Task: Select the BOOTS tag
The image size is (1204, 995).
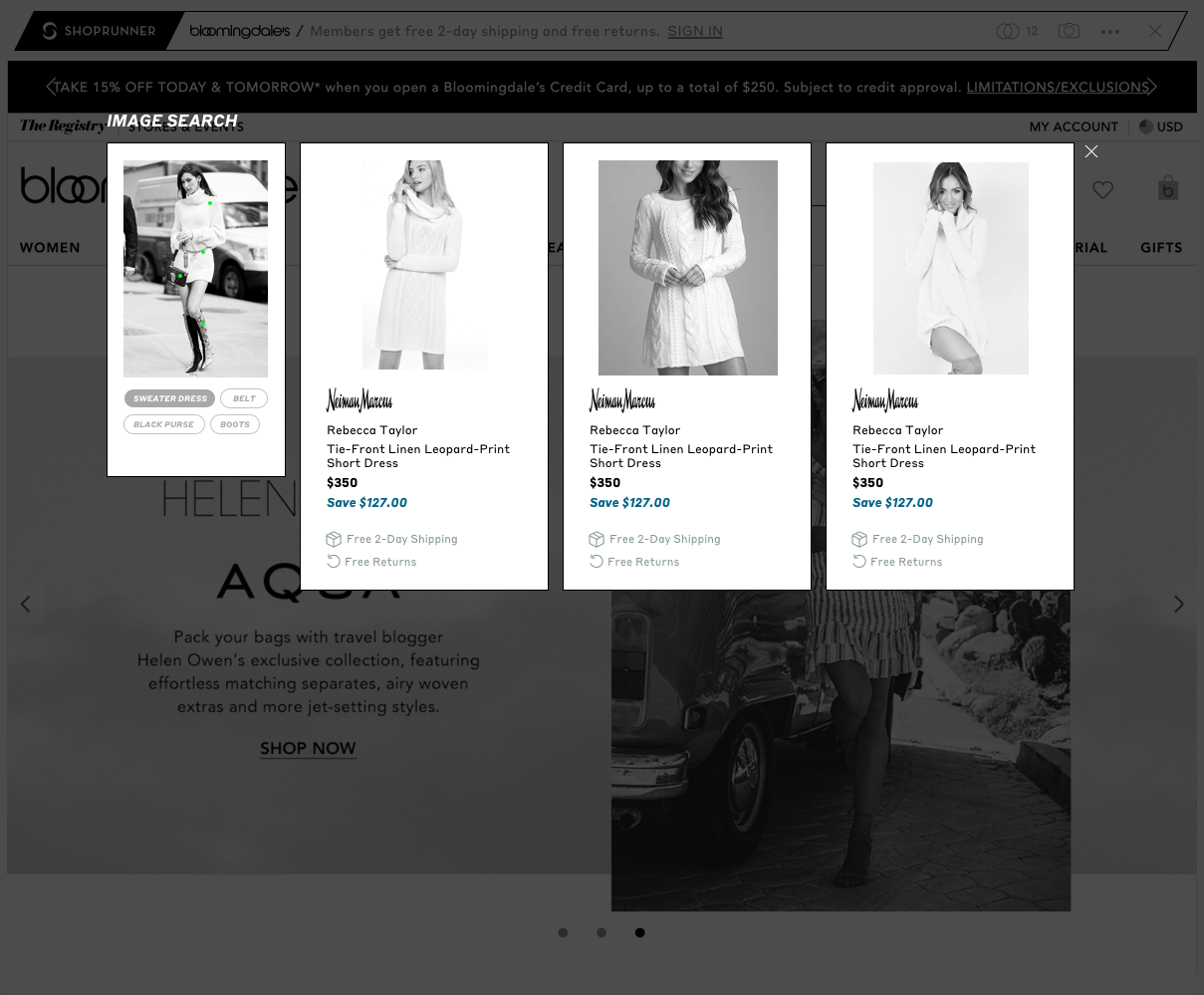Action: [x=235, y=424]
